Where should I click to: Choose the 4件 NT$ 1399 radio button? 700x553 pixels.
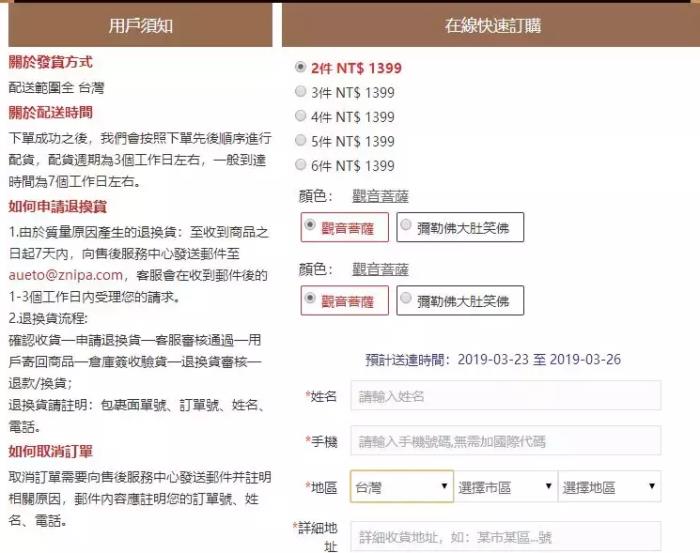(x=301, y=116)
